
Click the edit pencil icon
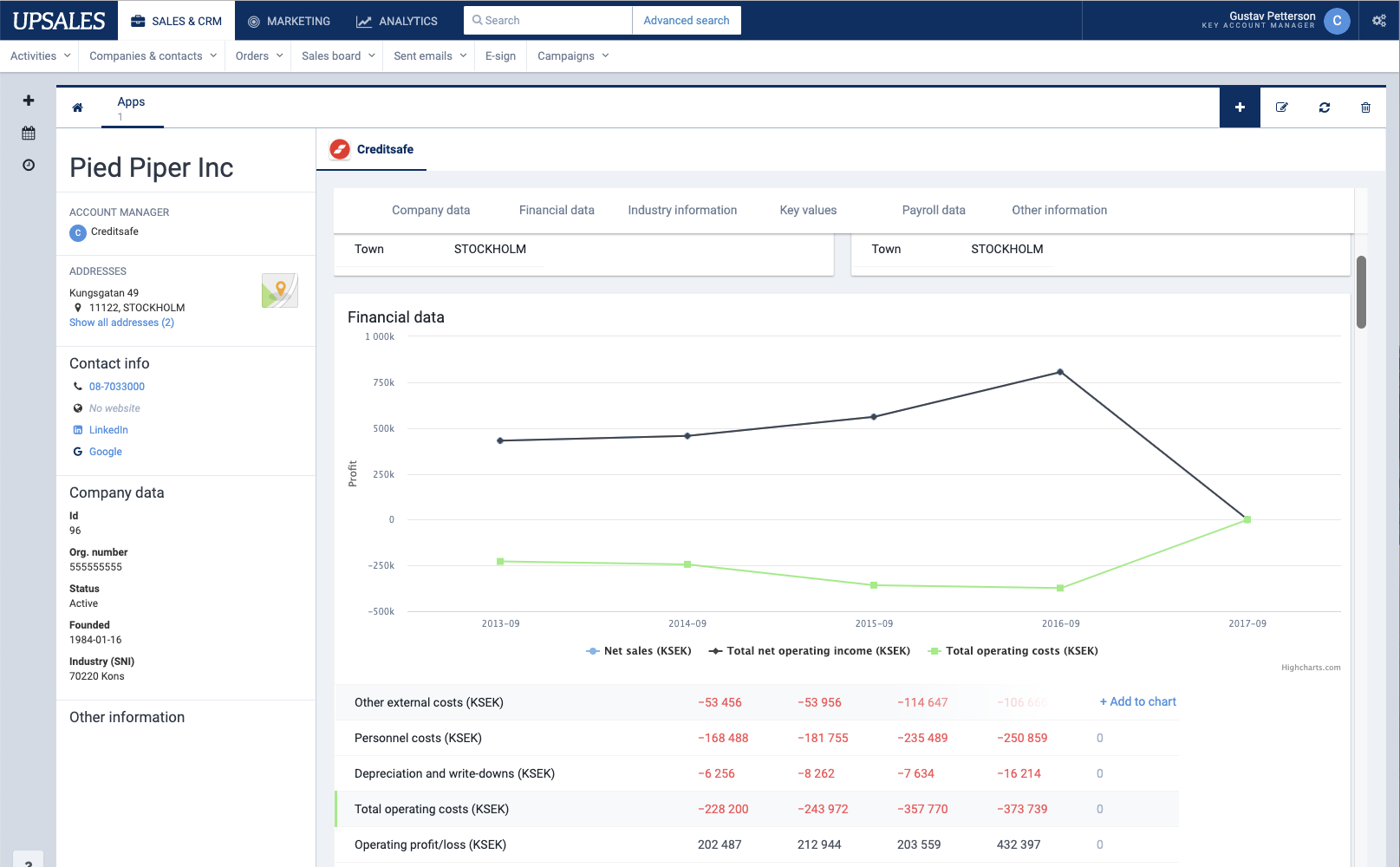1282,108
